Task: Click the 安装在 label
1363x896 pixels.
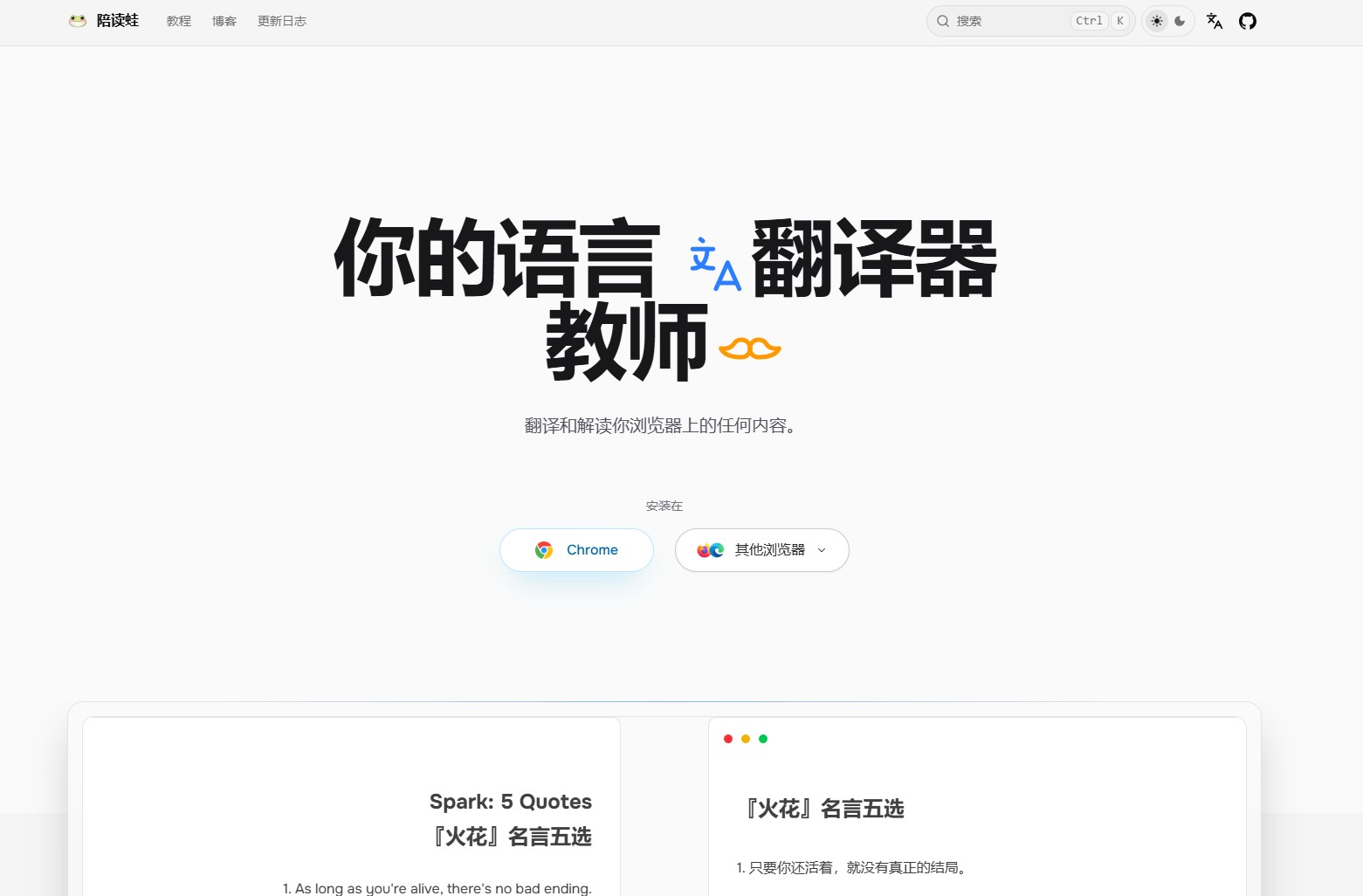Action: [x=664, y=507]
